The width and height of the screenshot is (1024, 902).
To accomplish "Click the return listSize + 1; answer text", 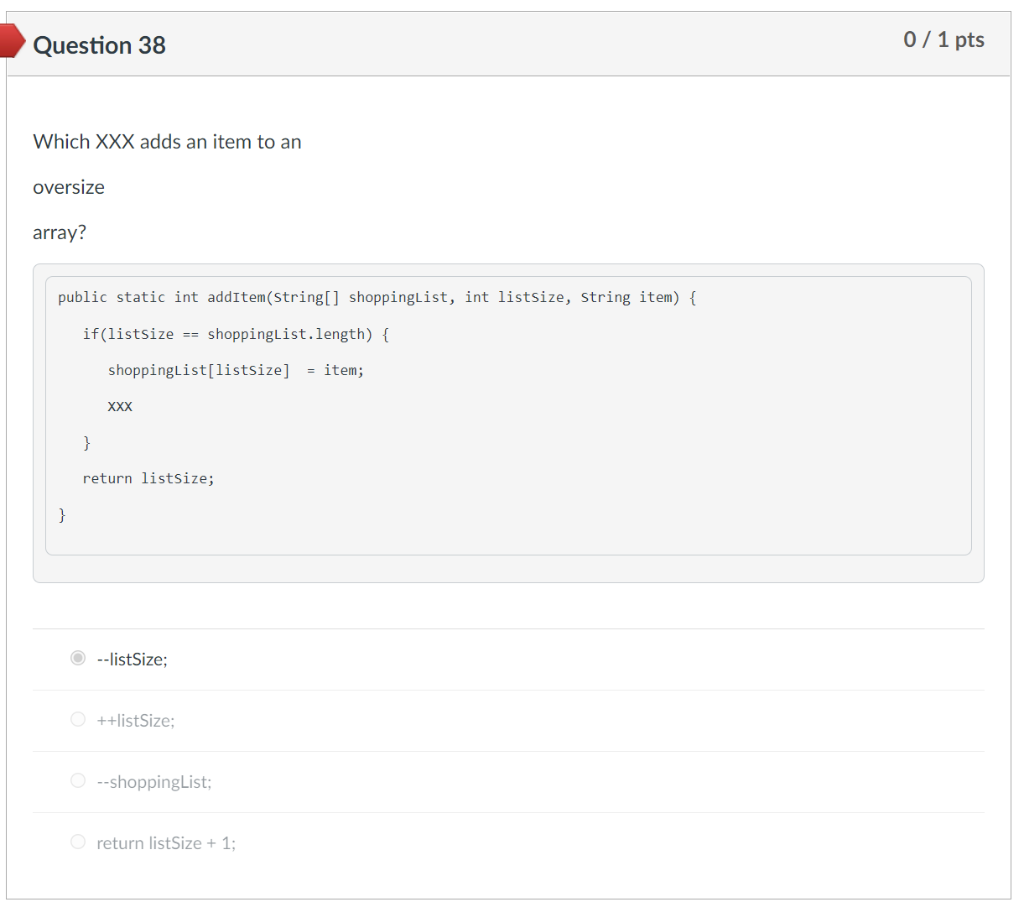I will click(x=166, y=843).
